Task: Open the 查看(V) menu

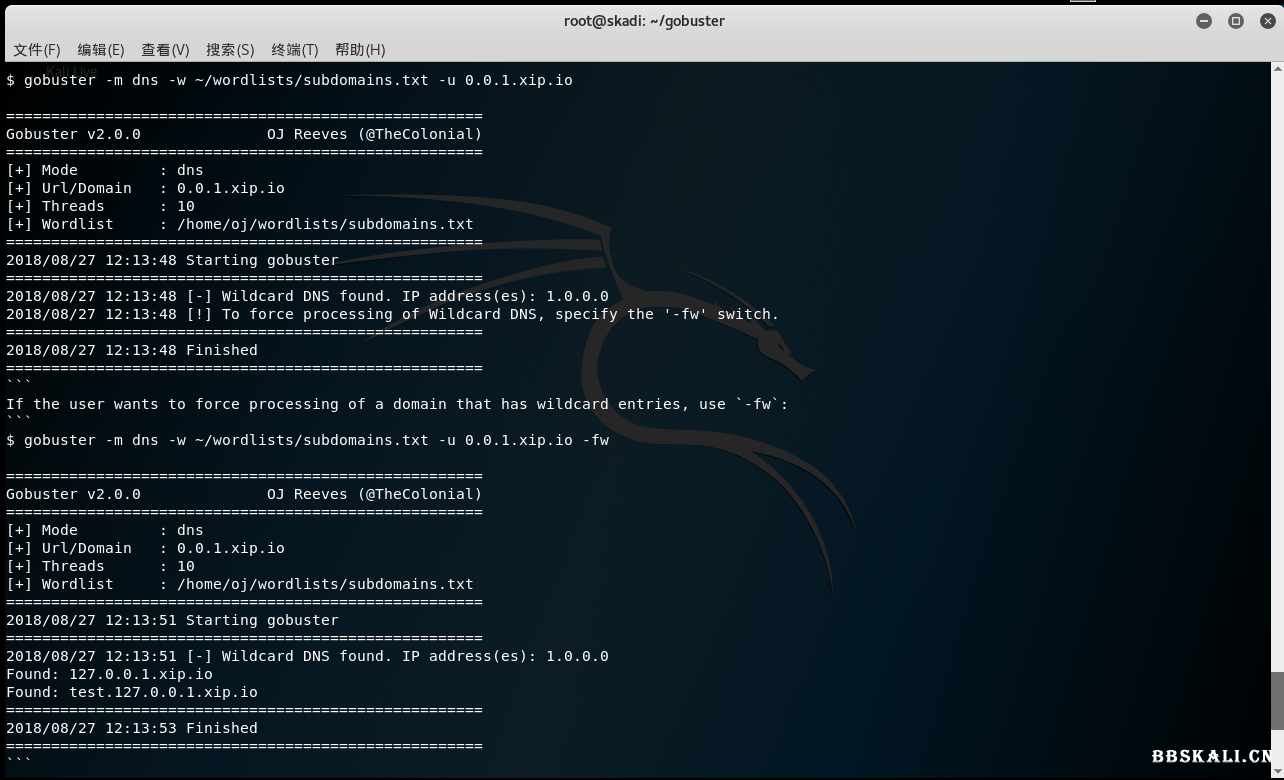Action: point(165,49)
